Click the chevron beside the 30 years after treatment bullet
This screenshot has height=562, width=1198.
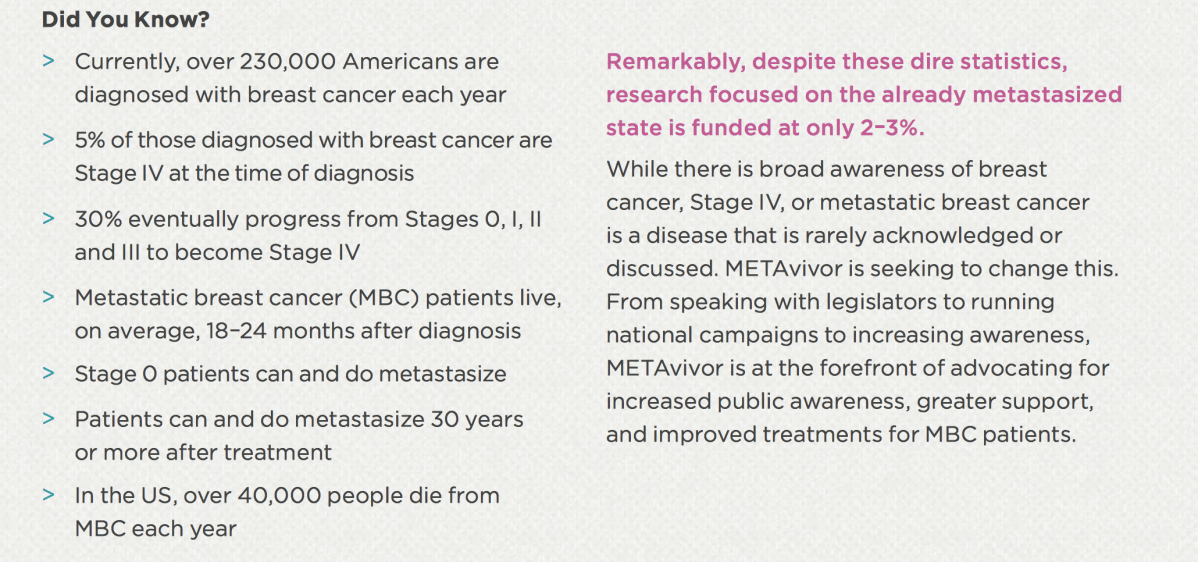(48, 419)
